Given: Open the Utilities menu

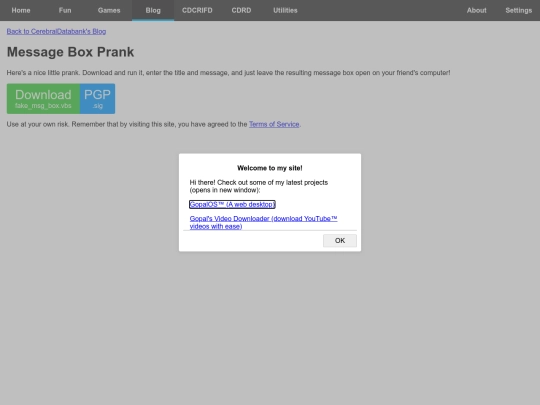Looking at the screenshot, I should (285, 10).
